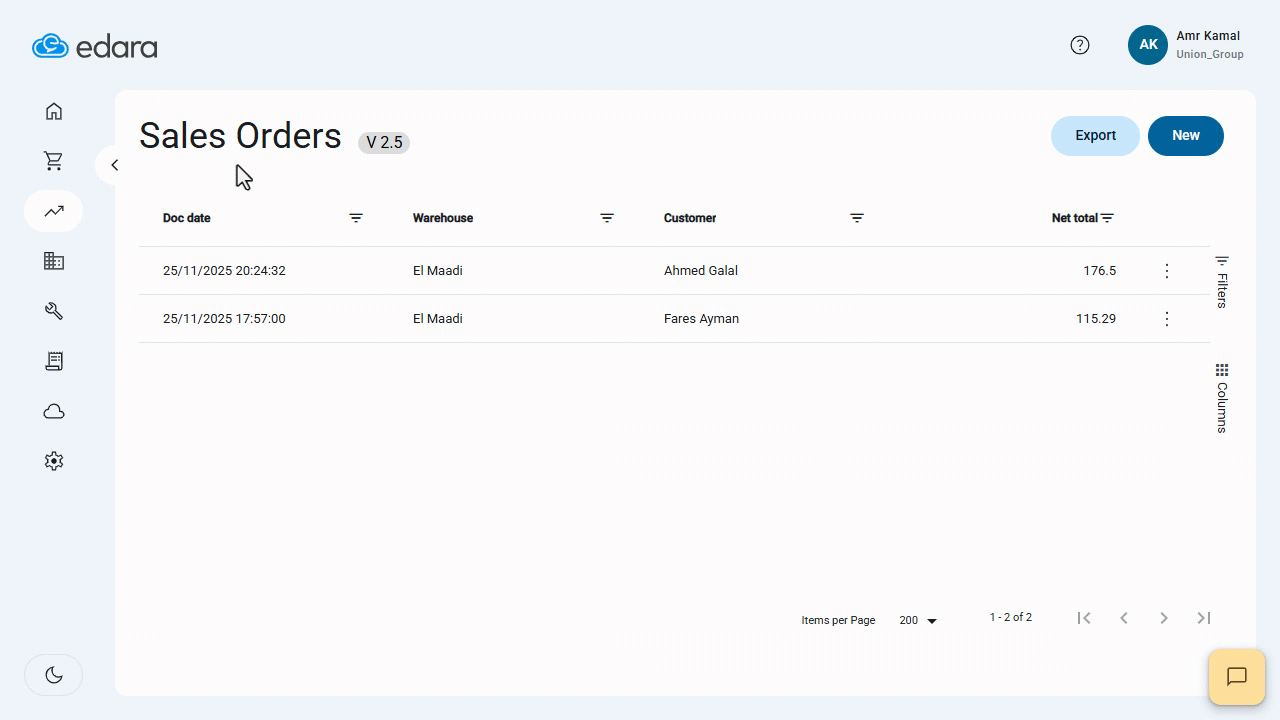1280x720 pixels.
Task: Open the receipt accounting icon in sidebar
Action: (54, 361)
